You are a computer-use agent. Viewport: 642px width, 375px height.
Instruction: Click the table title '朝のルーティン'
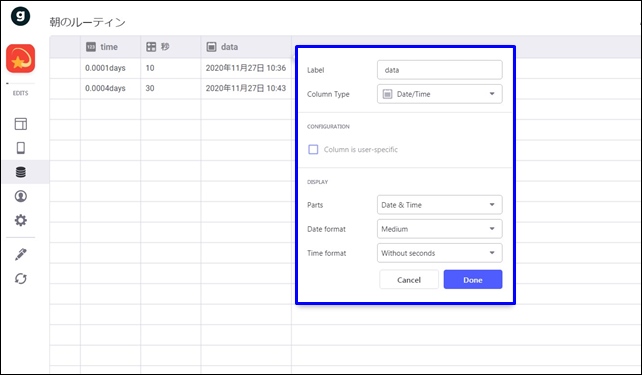pyautogui.click(x=88, y=22)
